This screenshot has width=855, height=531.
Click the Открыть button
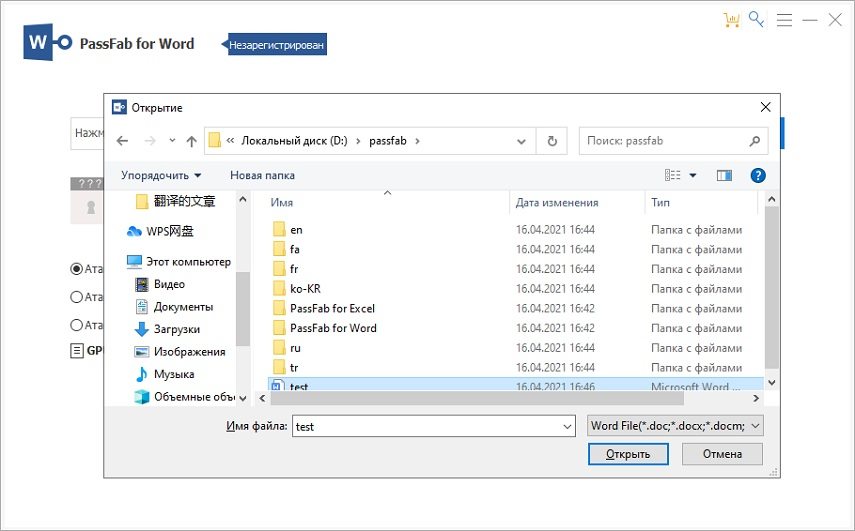[627, 453]
